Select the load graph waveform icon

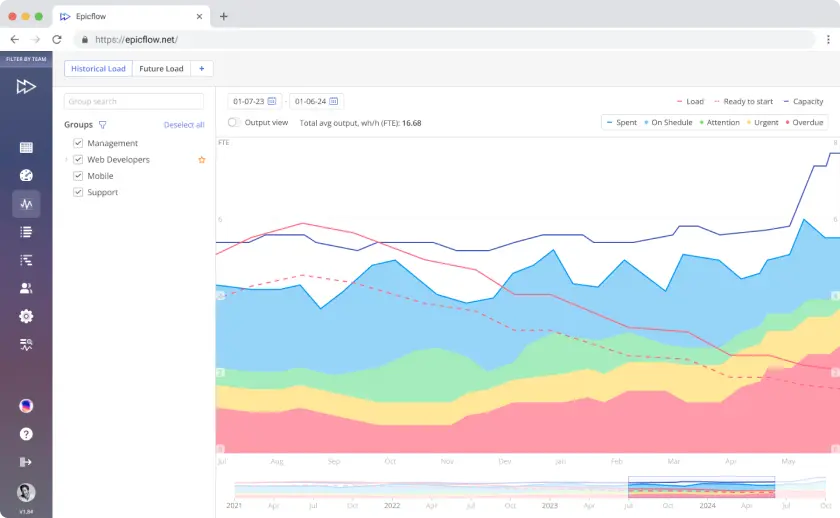(x=26, y=204)
